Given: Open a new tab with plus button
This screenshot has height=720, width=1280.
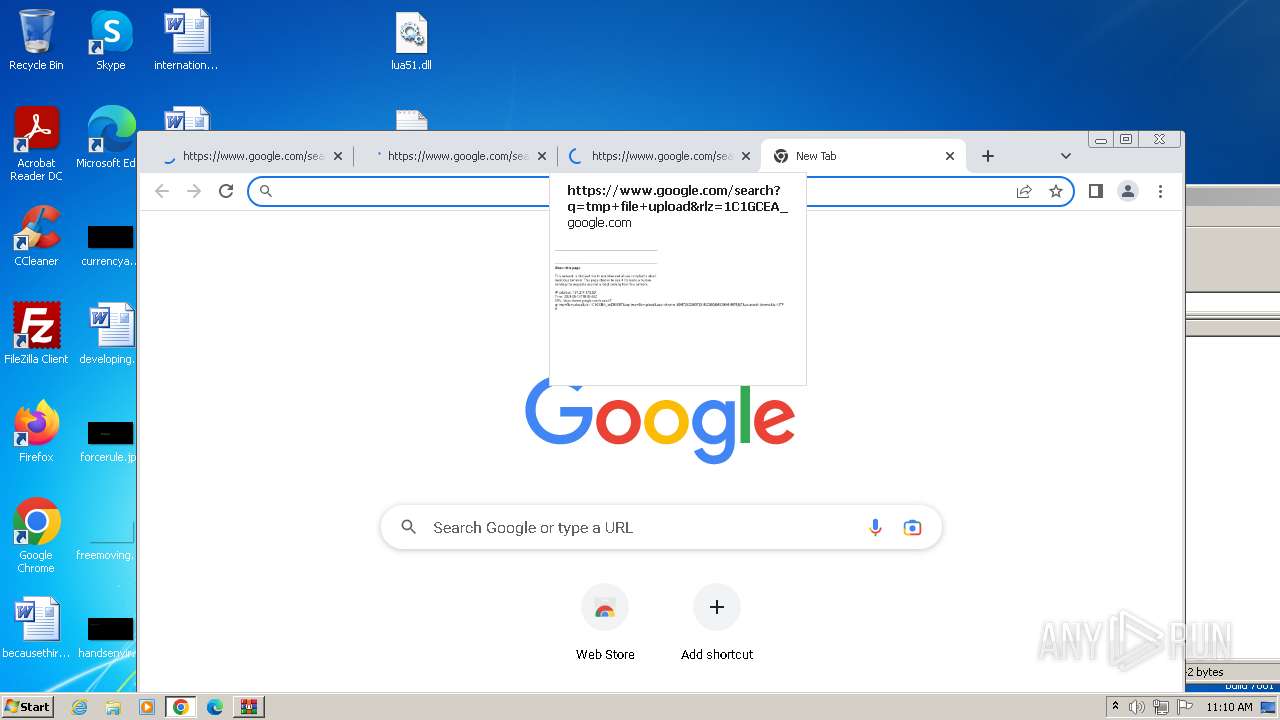Looking at the screenshot, I should (988, 156).
